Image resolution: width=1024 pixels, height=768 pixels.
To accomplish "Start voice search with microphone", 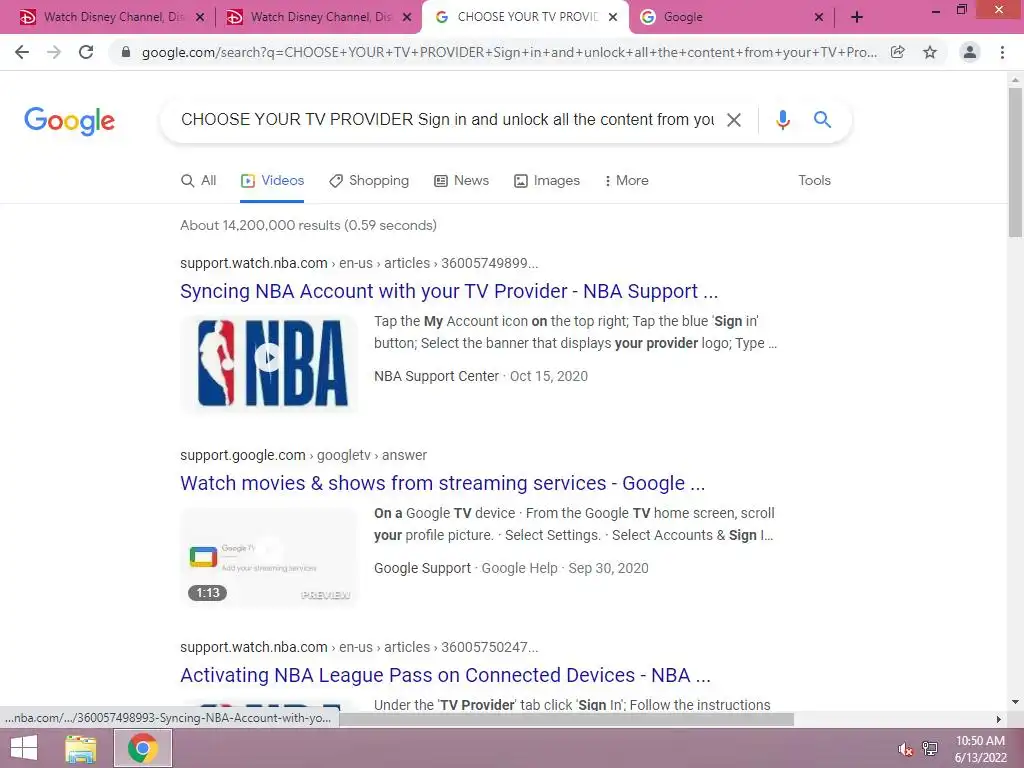I will 782,120.
